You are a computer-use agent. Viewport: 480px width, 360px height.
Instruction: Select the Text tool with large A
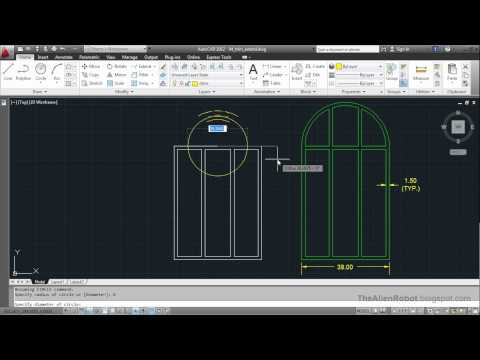(x=253, y=72)
